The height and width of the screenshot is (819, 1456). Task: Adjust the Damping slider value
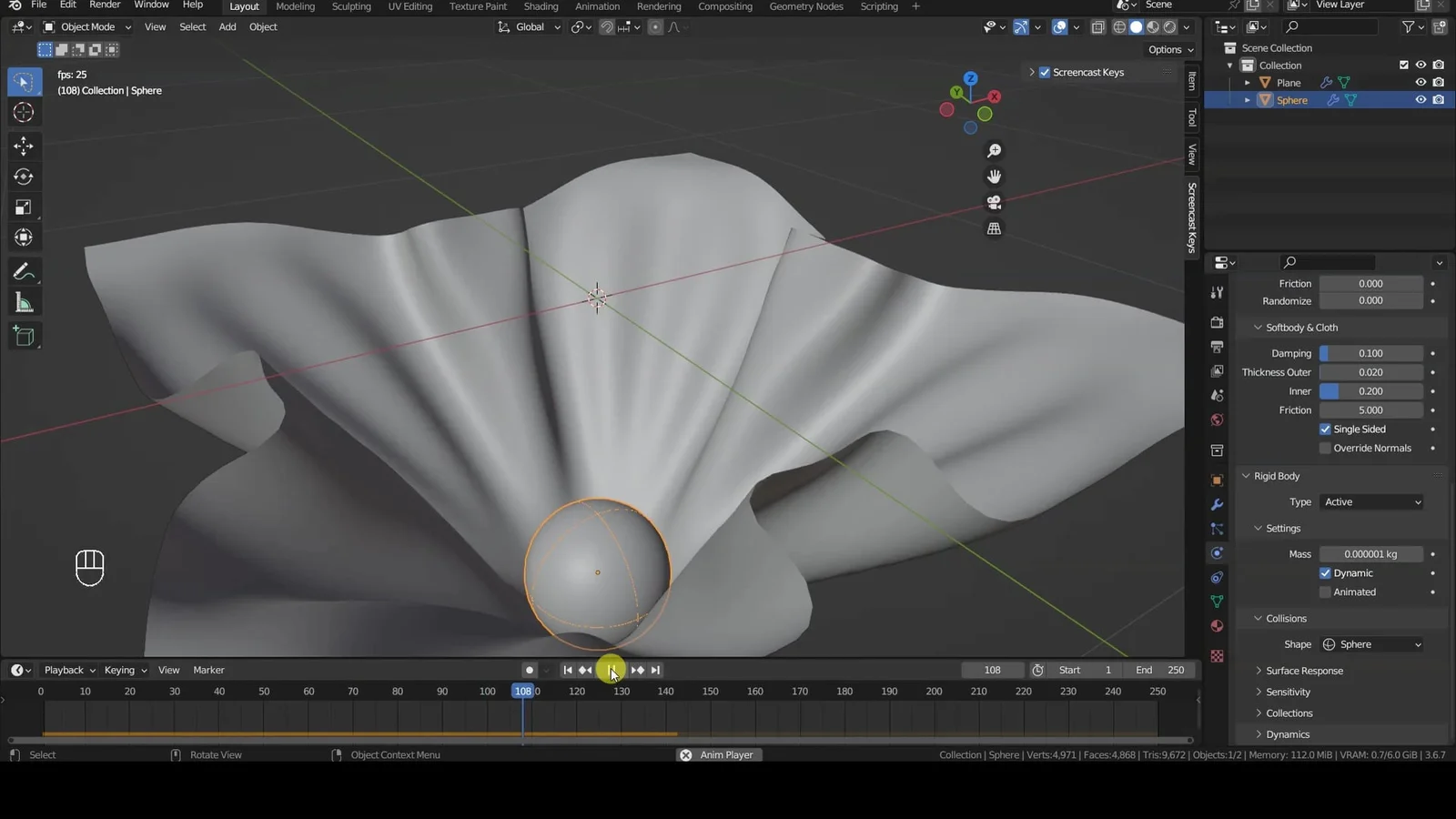[x=1370, y=353]
